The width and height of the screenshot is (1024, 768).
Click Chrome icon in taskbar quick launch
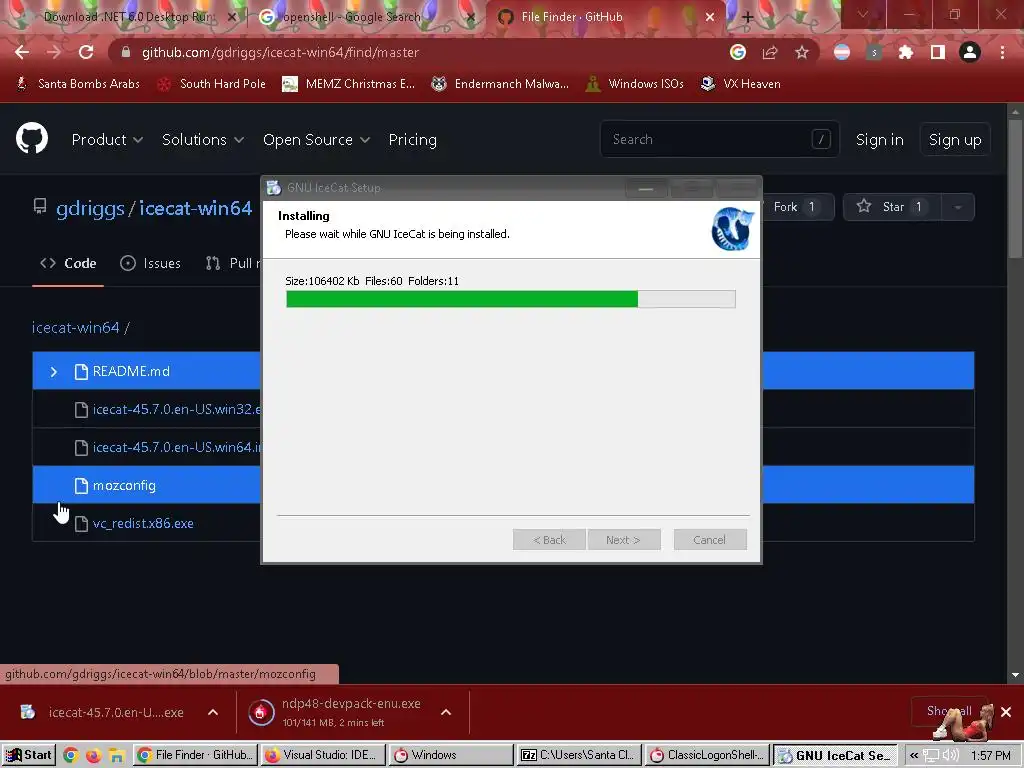pos(71,756)
